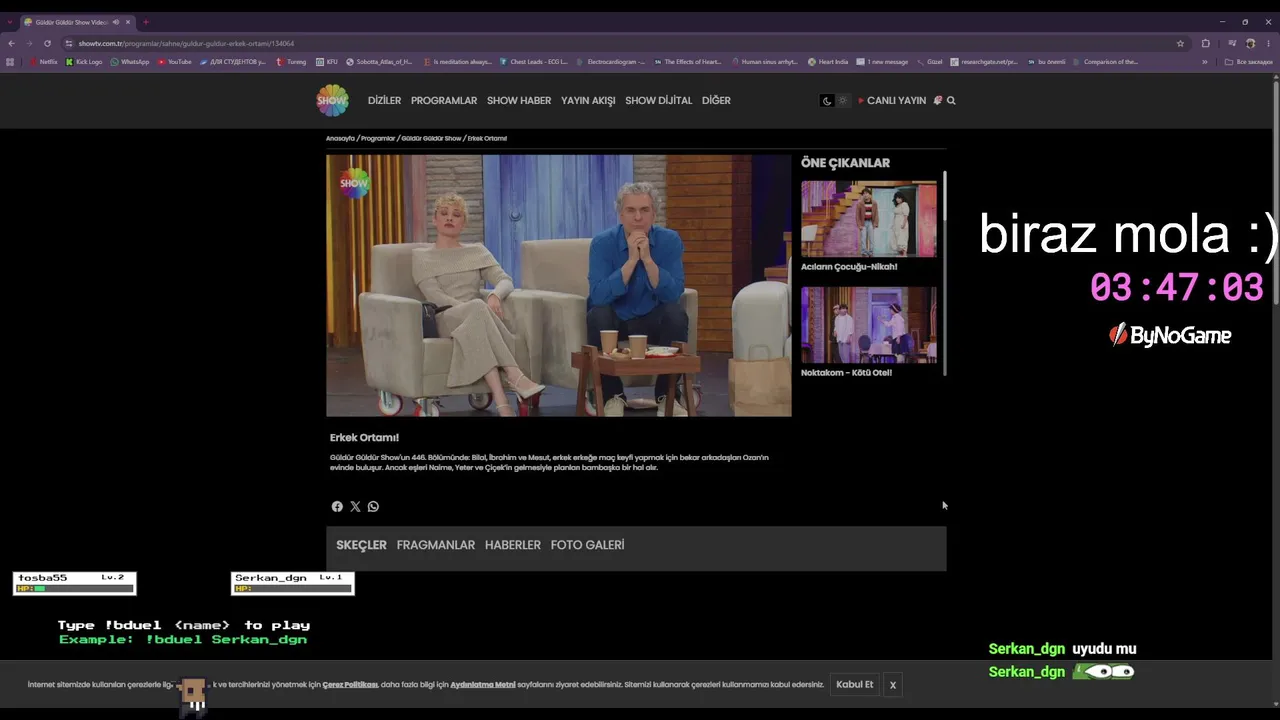Open the Kick Logo bookmark
The height and width of the screenshot is (720, 1280).
(84, 62)
